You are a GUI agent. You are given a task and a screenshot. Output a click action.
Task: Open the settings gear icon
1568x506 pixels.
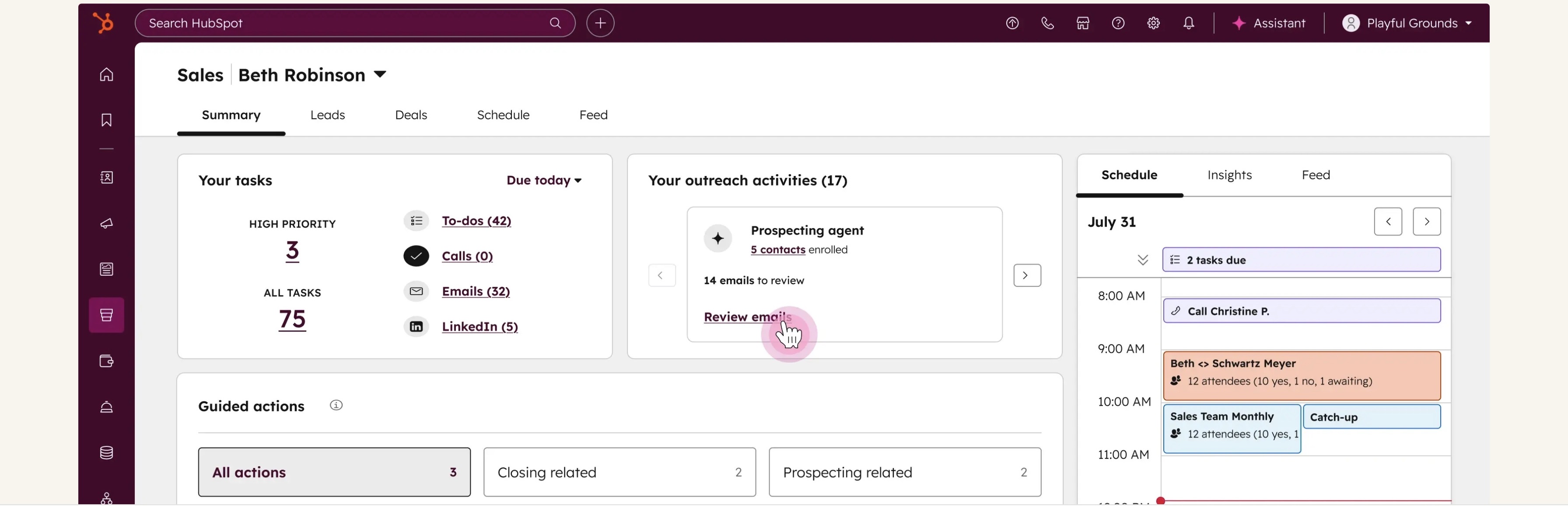pyautogui.click(x=1153, y=23)
